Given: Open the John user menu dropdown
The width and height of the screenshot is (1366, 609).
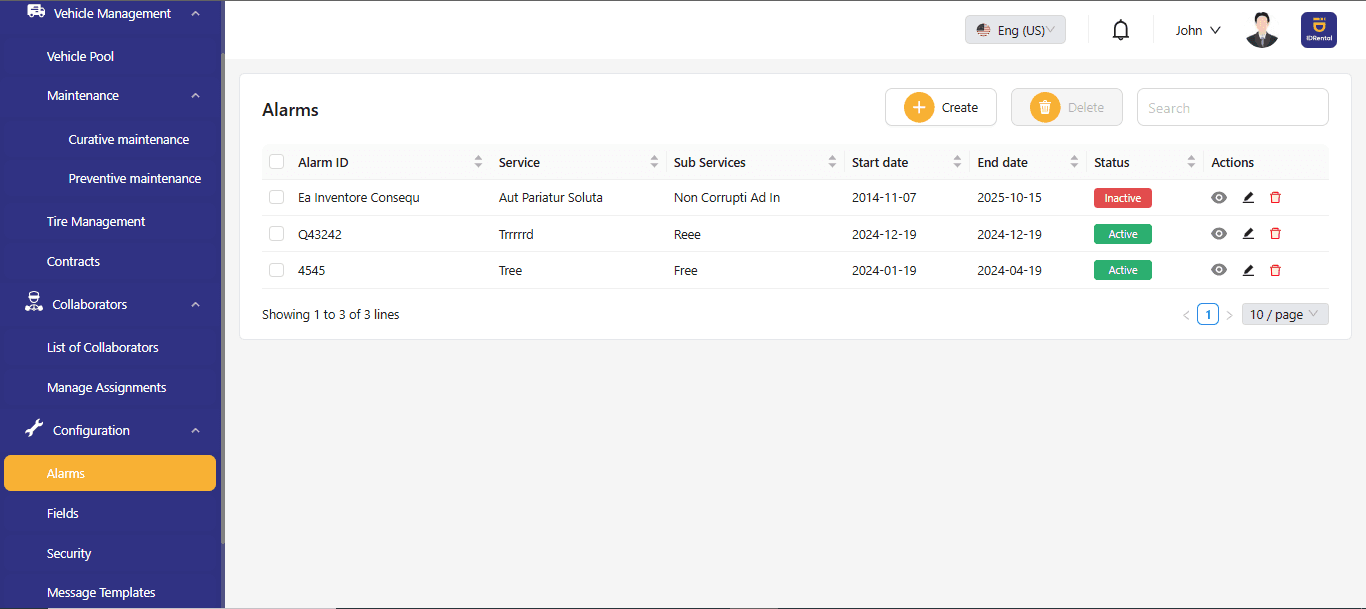Looking at the screenshot, I should (1198, 30).
